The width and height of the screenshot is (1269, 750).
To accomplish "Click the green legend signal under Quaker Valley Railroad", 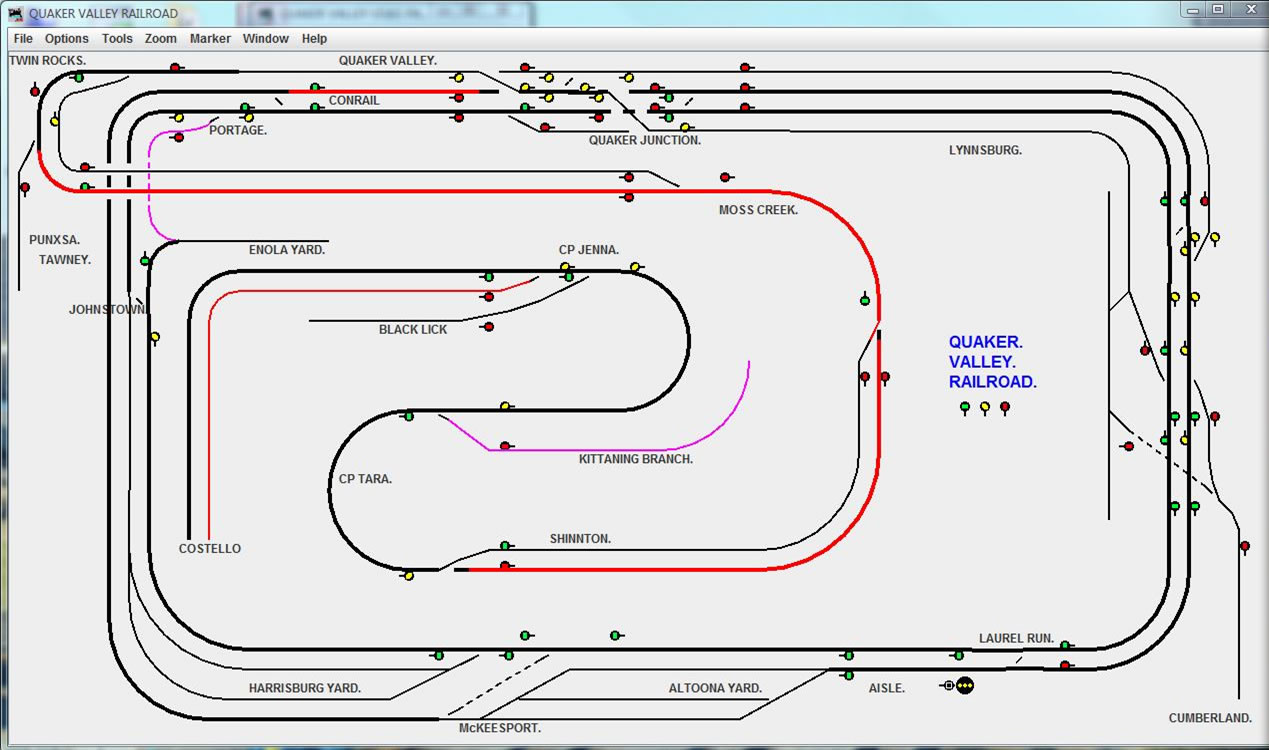I will click(x=965, y=407).
